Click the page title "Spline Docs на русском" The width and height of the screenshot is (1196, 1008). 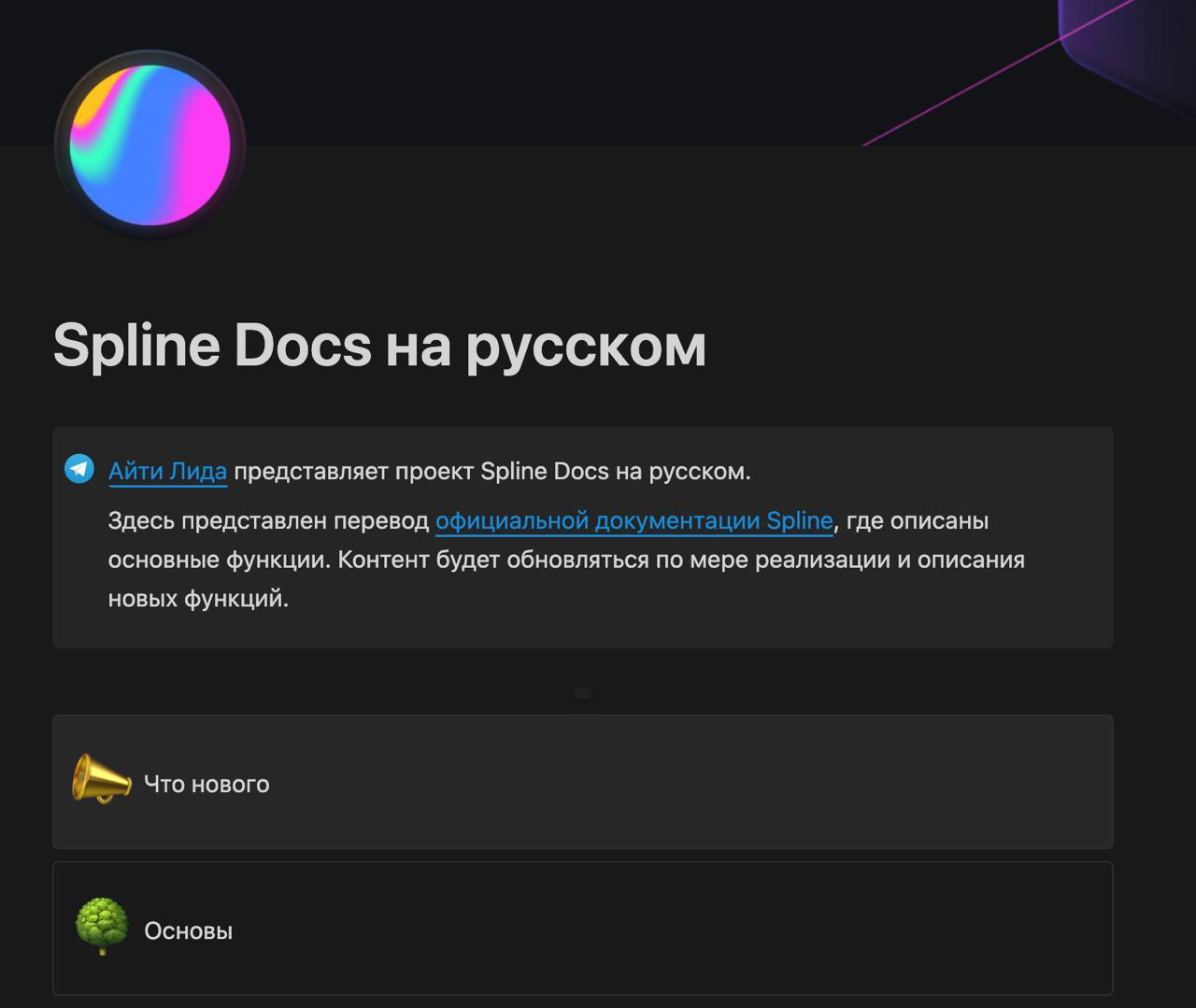pyautogui.click(x=380, y=346)
